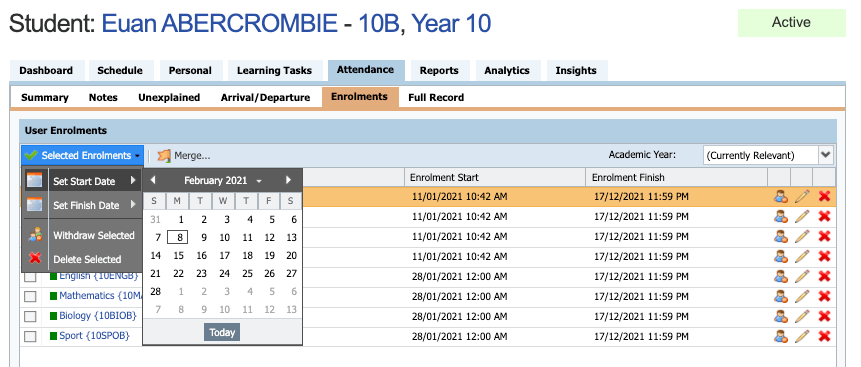Screen dimensions: 861x367
Task: Open the Learning Tasks tab
Action: (x=274, y=70)
